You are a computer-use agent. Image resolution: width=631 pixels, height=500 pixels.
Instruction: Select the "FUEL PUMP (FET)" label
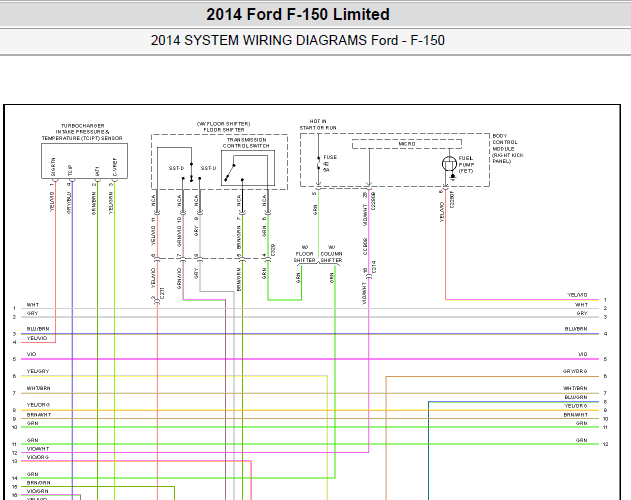[466, 165]
